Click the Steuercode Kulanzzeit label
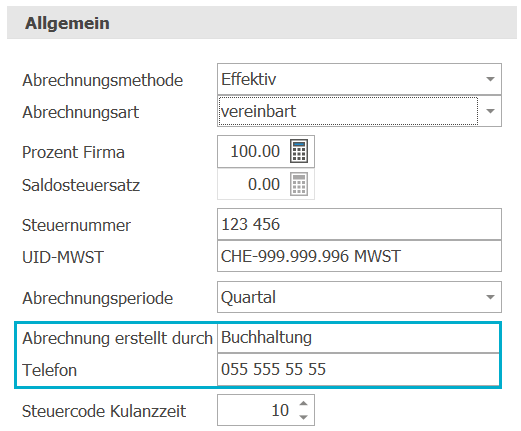 point(104,411)
